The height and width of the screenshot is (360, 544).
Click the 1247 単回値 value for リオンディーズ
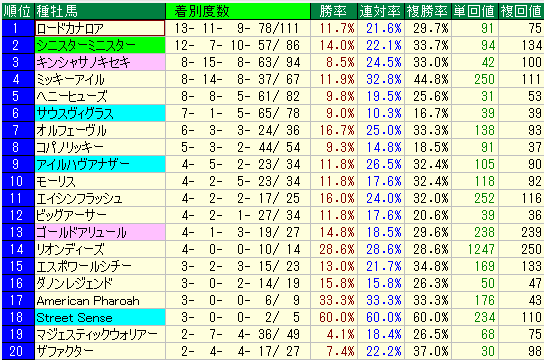[481, 249]
